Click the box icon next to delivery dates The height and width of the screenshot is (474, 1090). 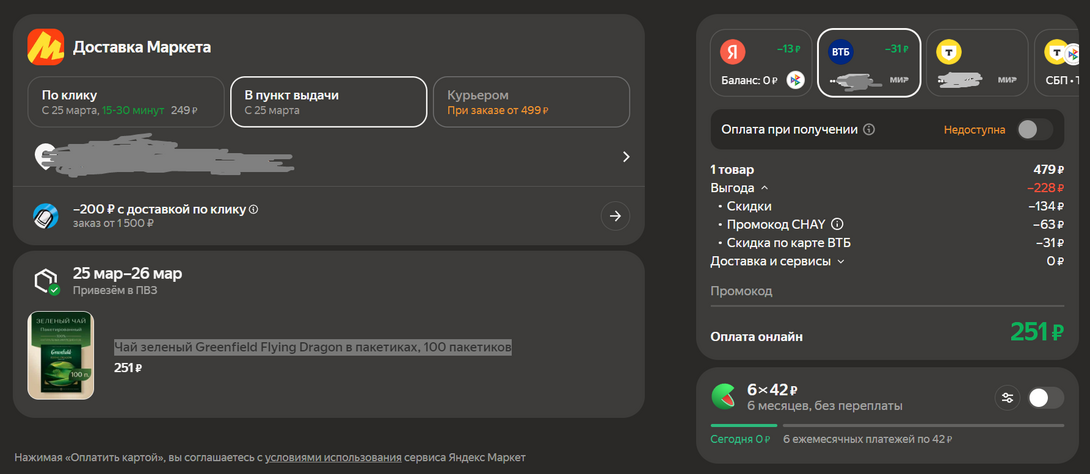pos(46,281)
